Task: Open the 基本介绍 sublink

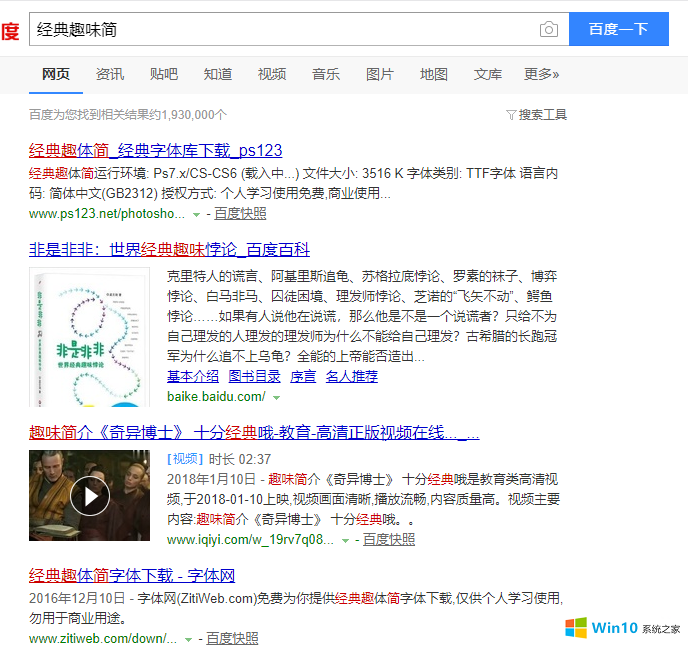Action: [x=193, y=376]
